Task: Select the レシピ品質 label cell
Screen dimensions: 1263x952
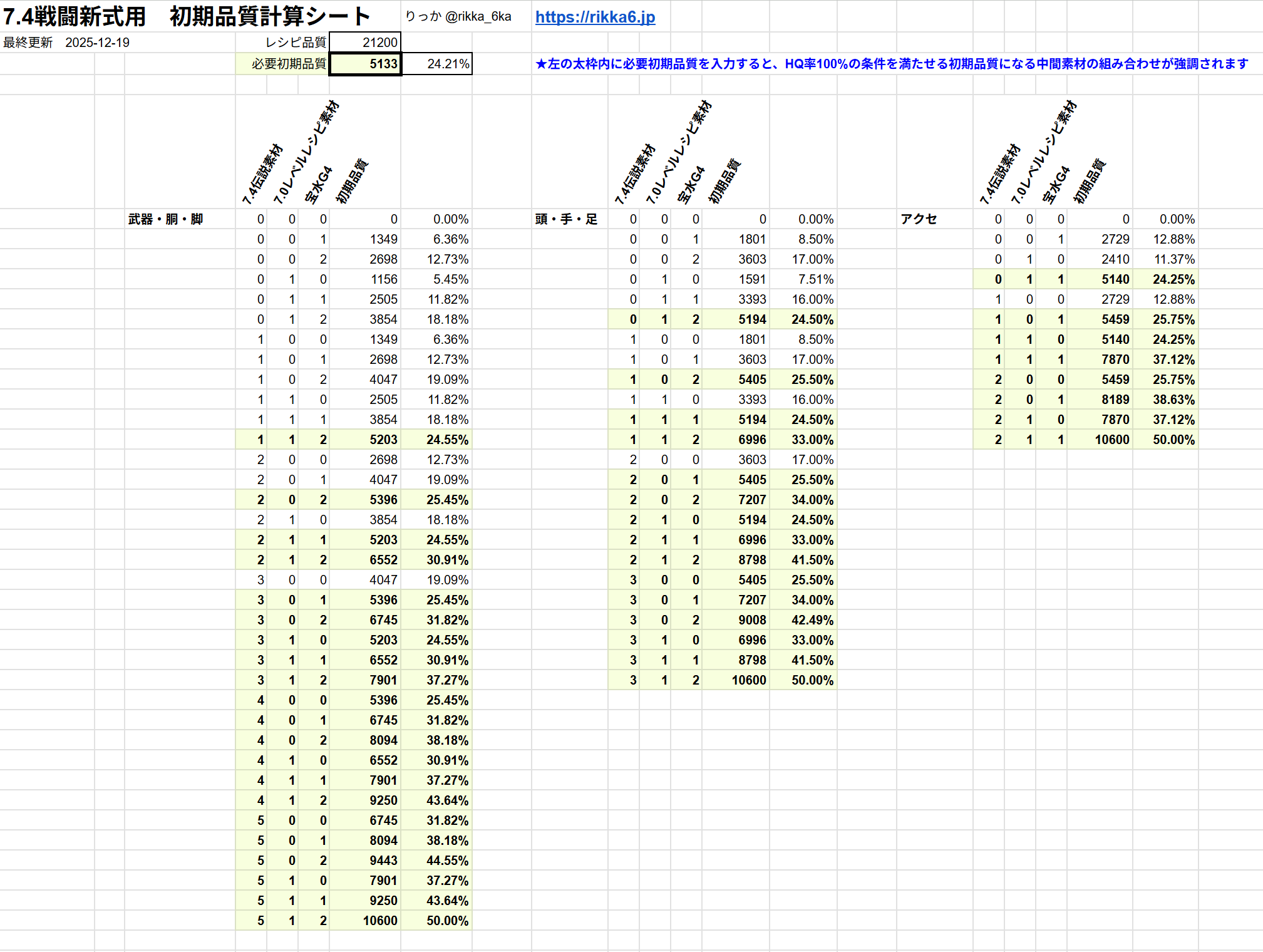Action: point(296,43)
